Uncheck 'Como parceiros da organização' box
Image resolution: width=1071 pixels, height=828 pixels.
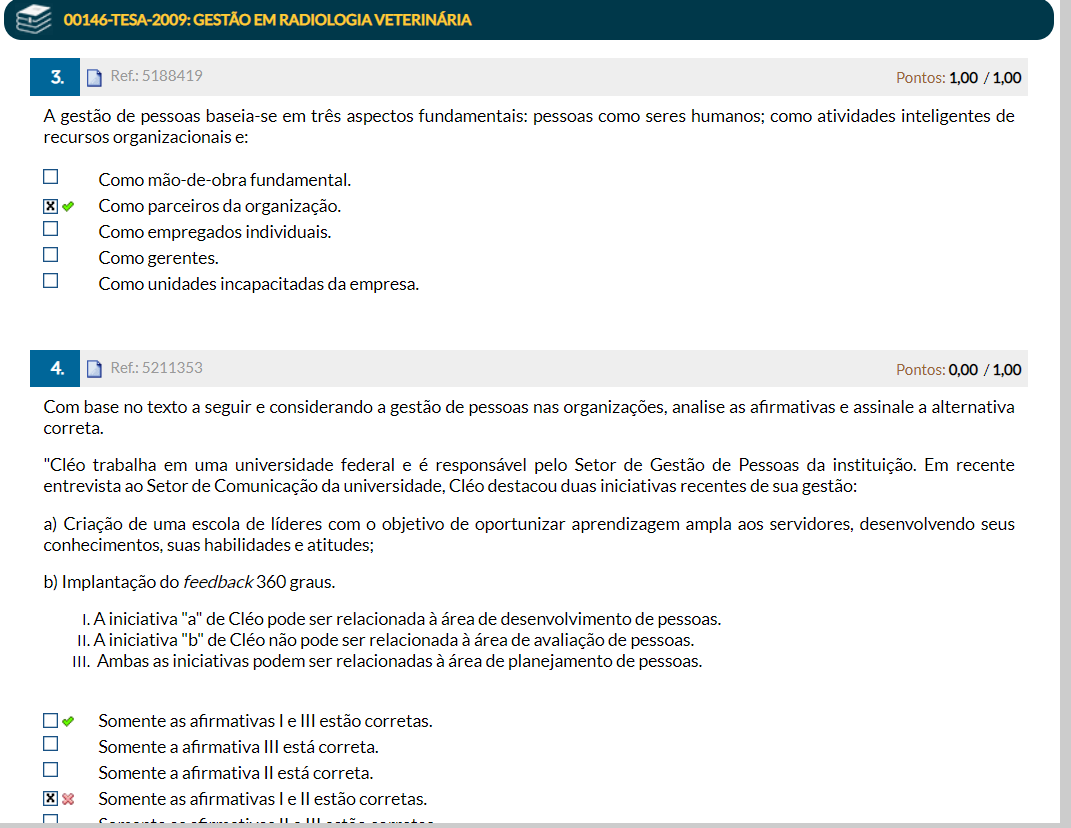(51, 206)
